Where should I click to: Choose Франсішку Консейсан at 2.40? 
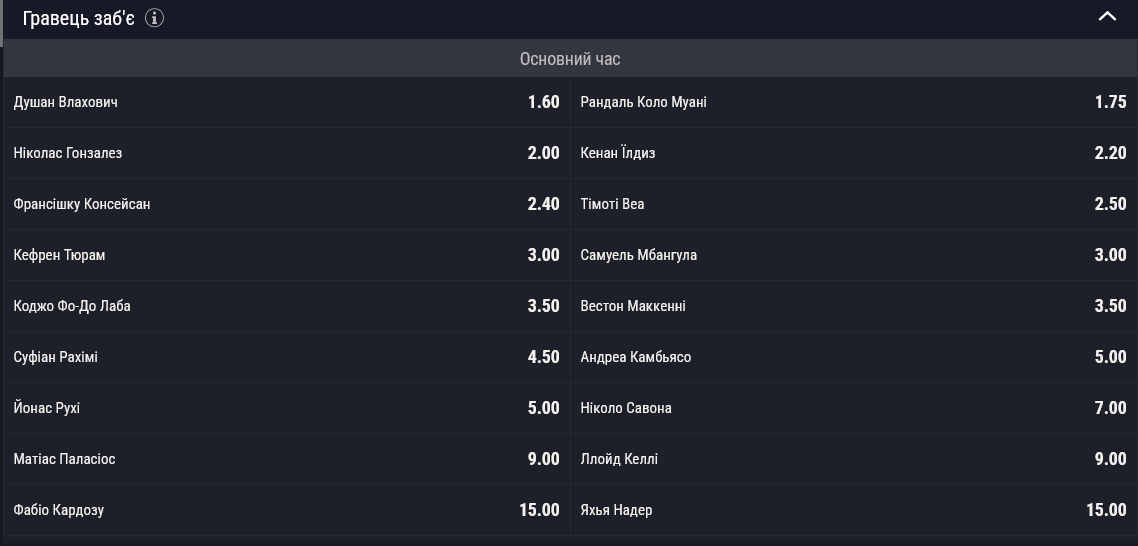pyautogui.click(x=287, y=204)
